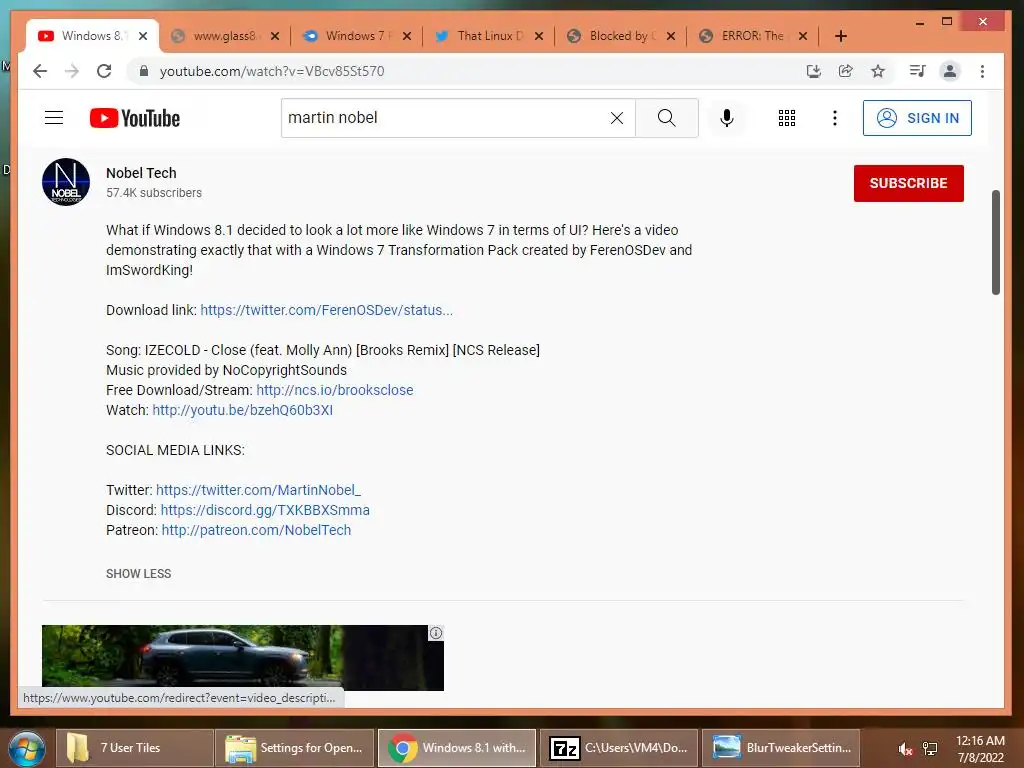Switch to Settings for Open... taskbar window
The width and height of the screenshot is (1024, 768).
pyautogui.click(x=295, y=748)
